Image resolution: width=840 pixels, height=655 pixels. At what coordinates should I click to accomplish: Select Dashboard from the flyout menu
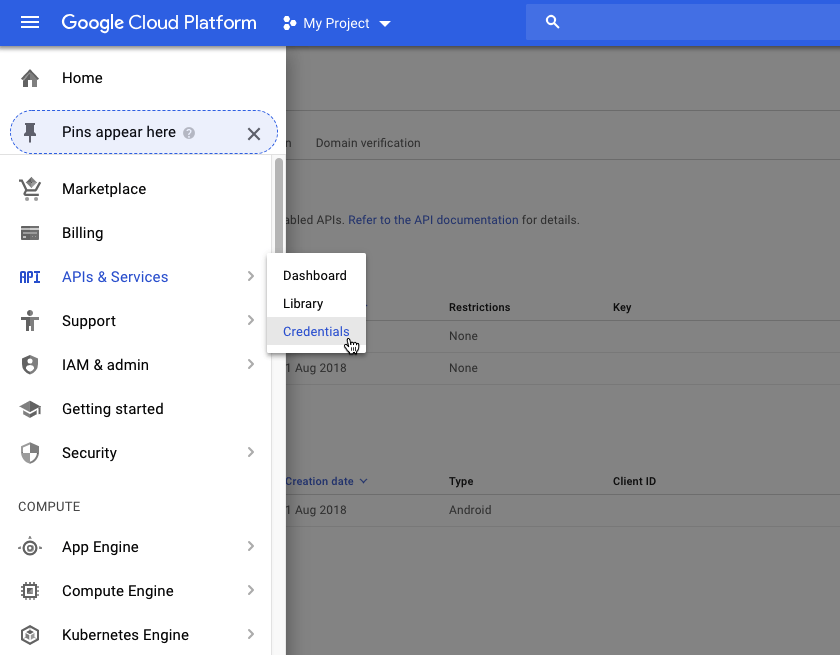(x=315, y=275)
